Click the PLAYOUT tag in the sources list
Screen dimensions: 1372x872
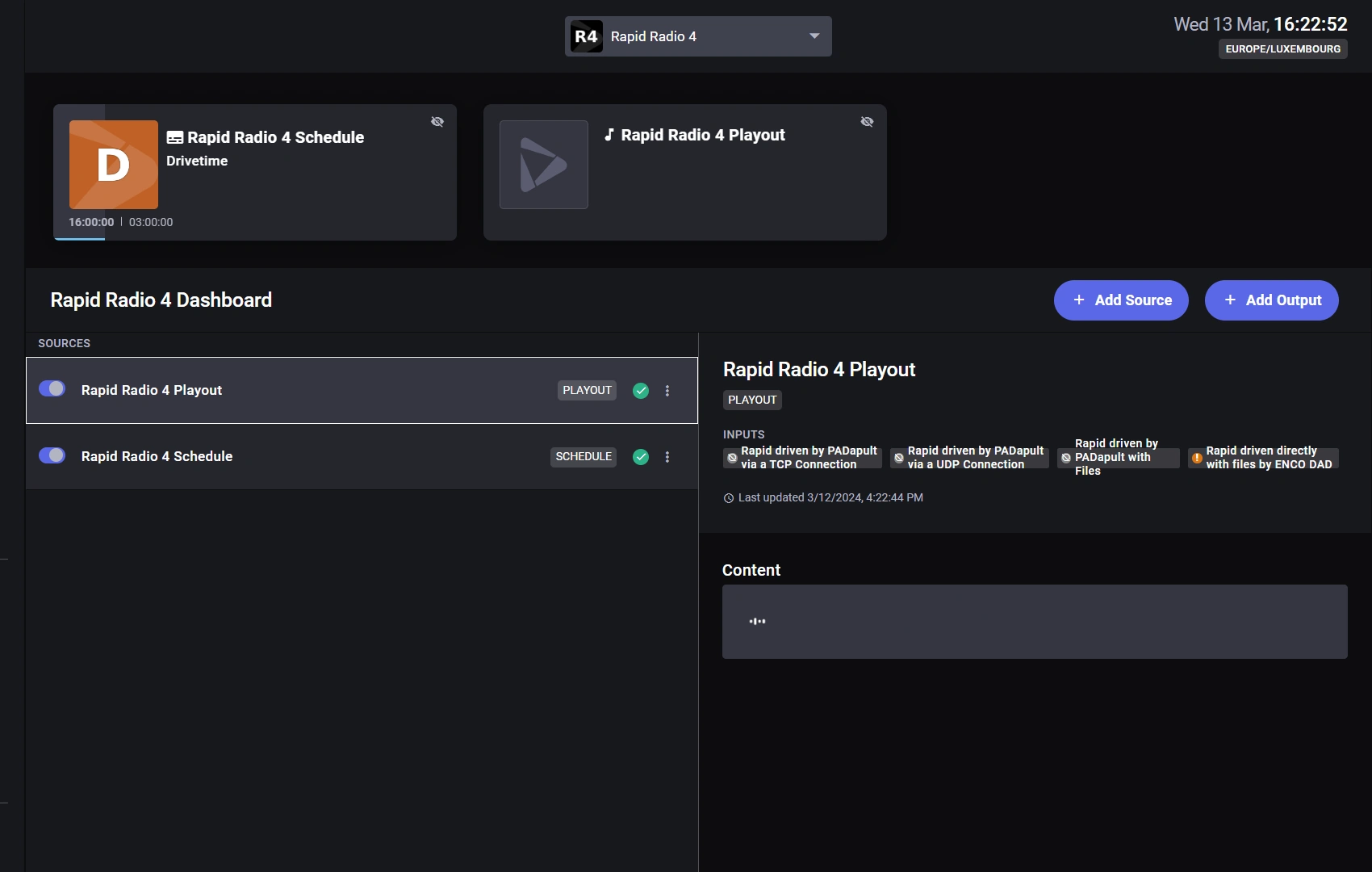click(588, 390)
